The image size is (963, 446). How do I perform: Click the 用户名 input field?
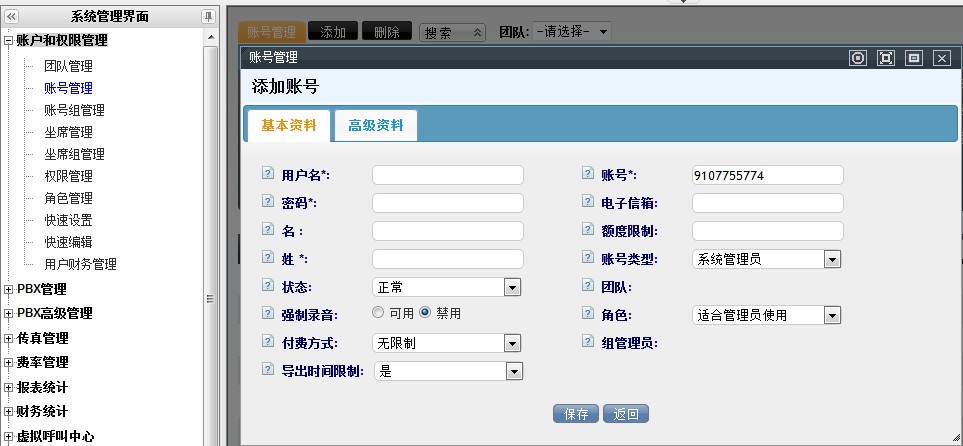click(447, 175)
